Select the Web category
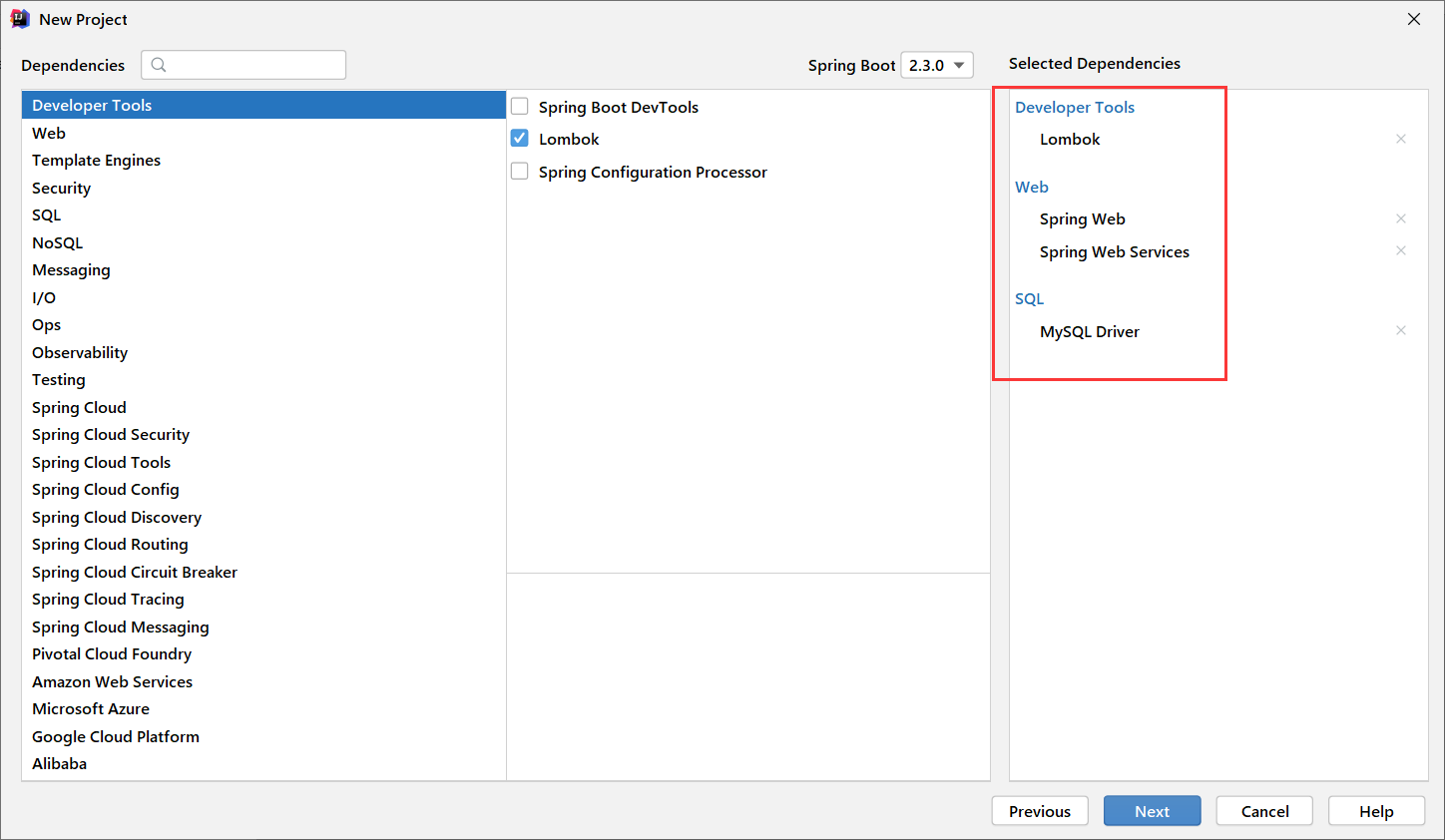 point(263,133)
